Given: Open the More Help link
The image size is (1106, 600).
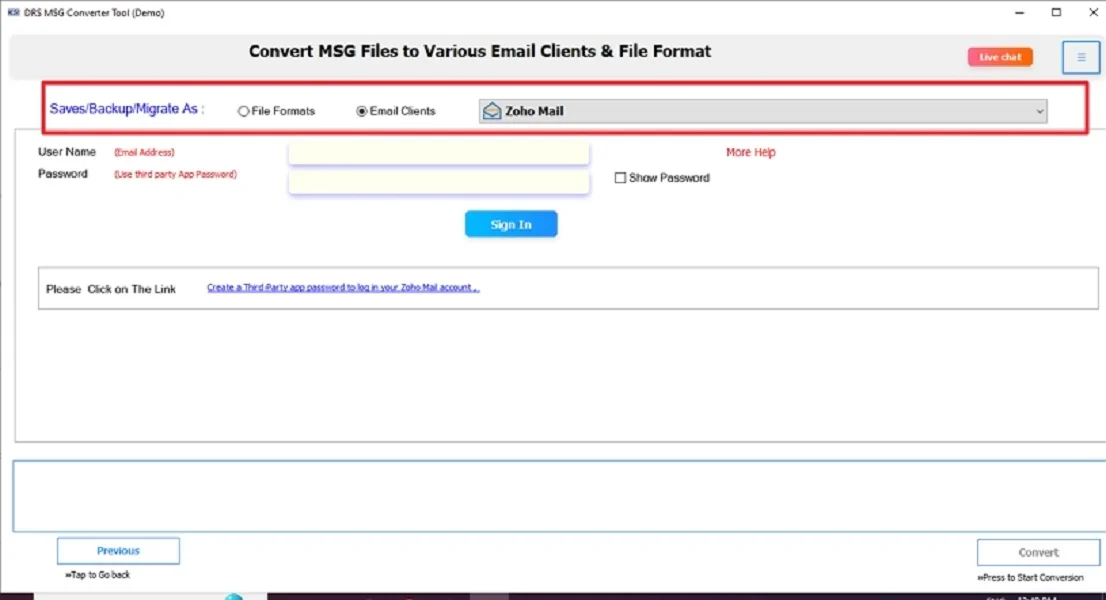Looking at the screenshot, I should tap(750, 153).
